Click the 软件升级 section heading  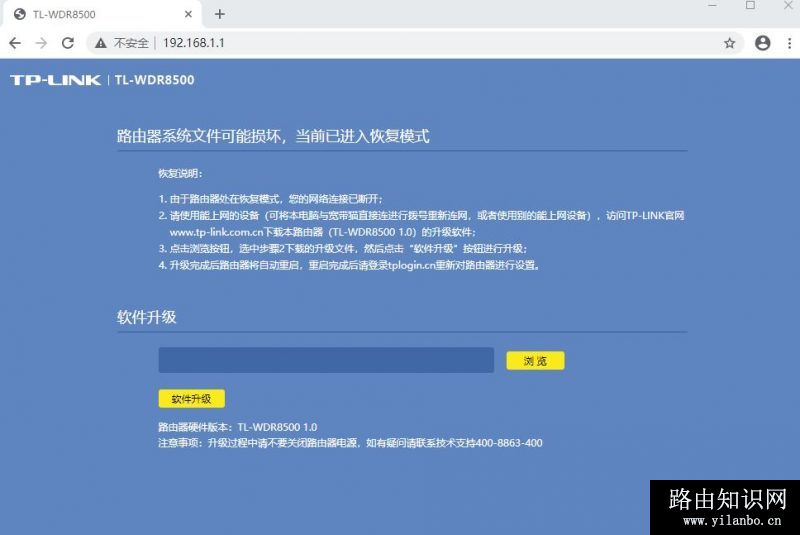click(x=146, y=317)
